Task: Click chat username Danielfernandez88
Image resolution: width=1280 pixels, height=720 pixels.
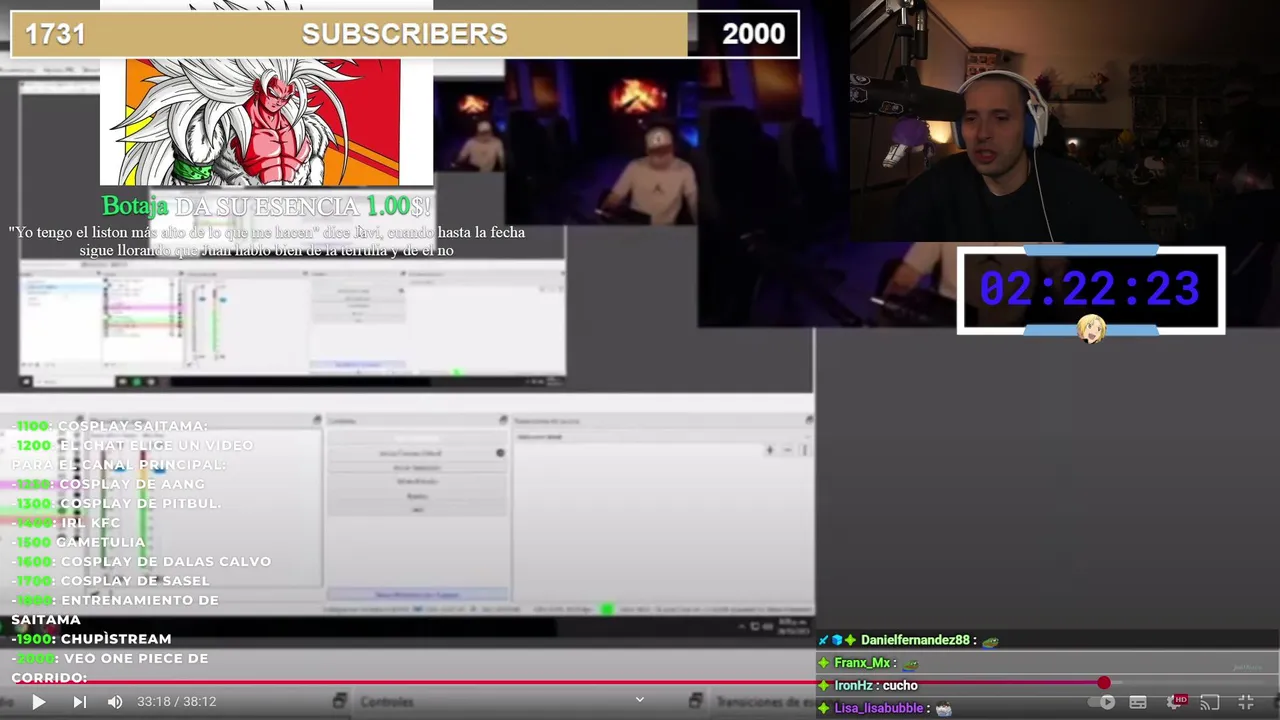Action: click(x=915, y=640)
